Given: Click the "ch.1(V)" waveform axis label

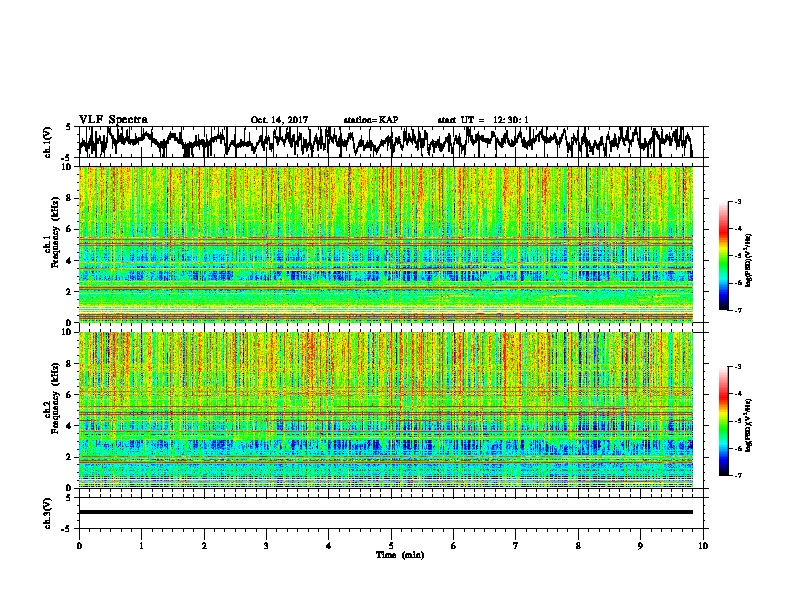Looking at the screenshot, I should 48,142.
